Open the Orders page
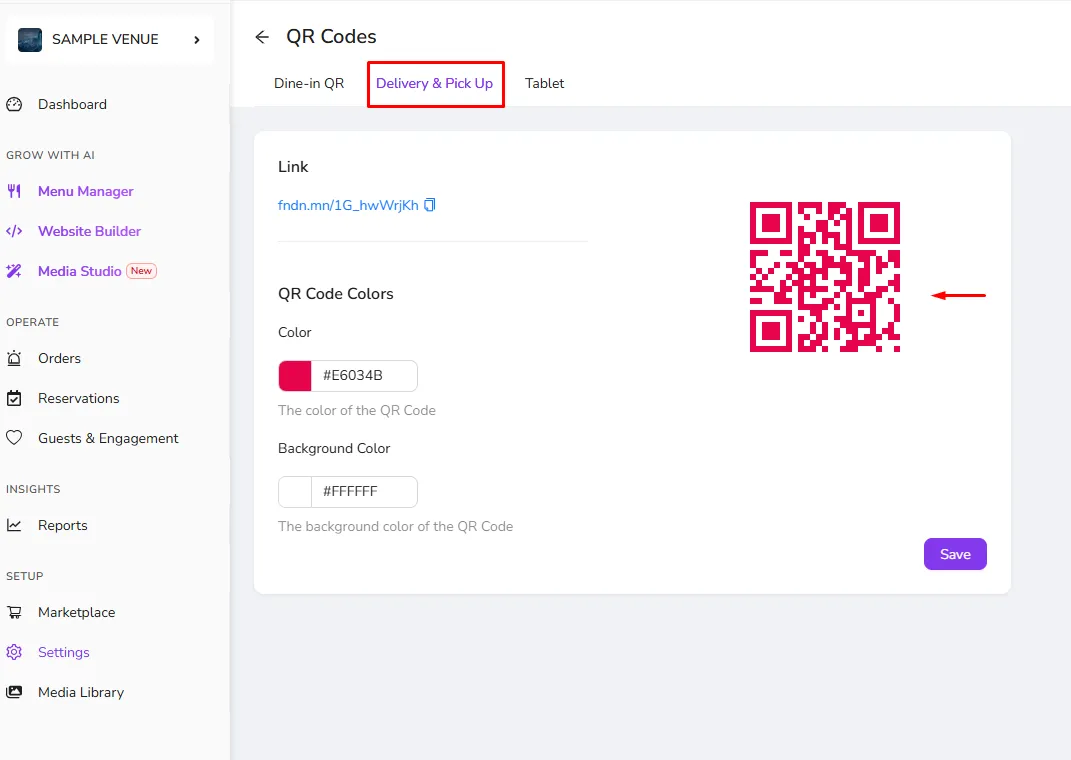The height and width of the screenshot is (760, 1071). (59, 358)
